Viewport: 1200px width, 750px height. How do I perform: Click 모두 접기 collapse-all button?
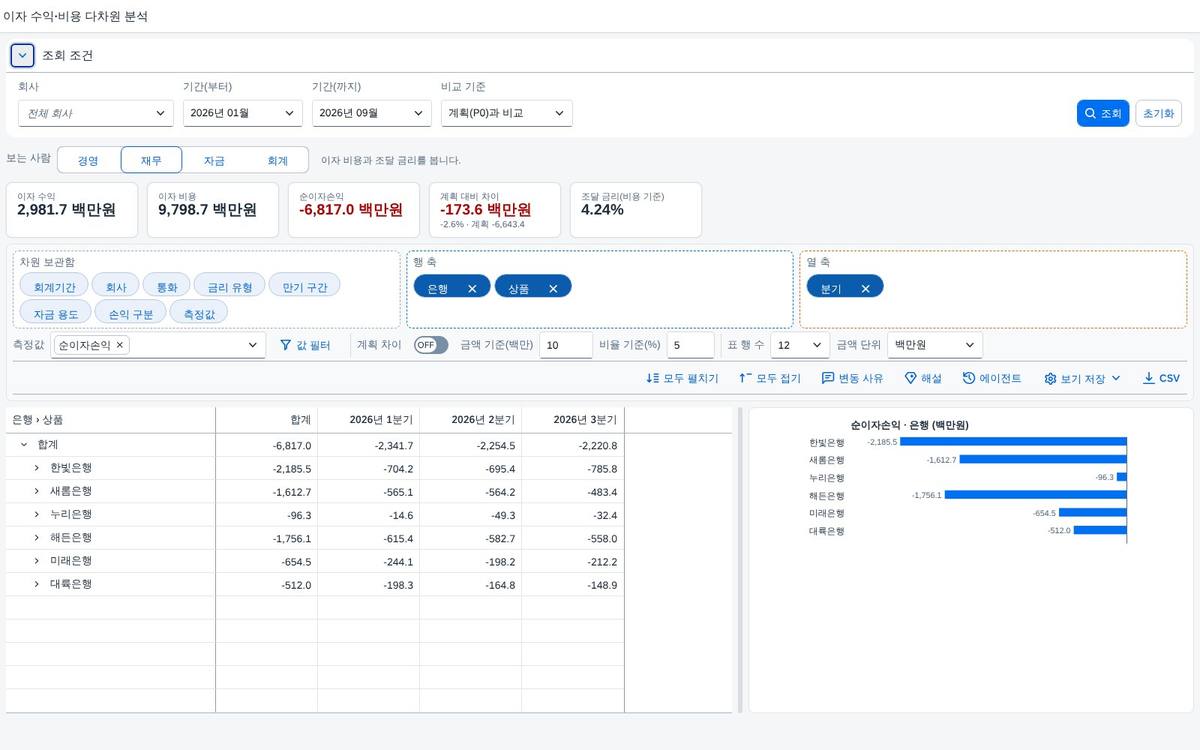point(770,378)
